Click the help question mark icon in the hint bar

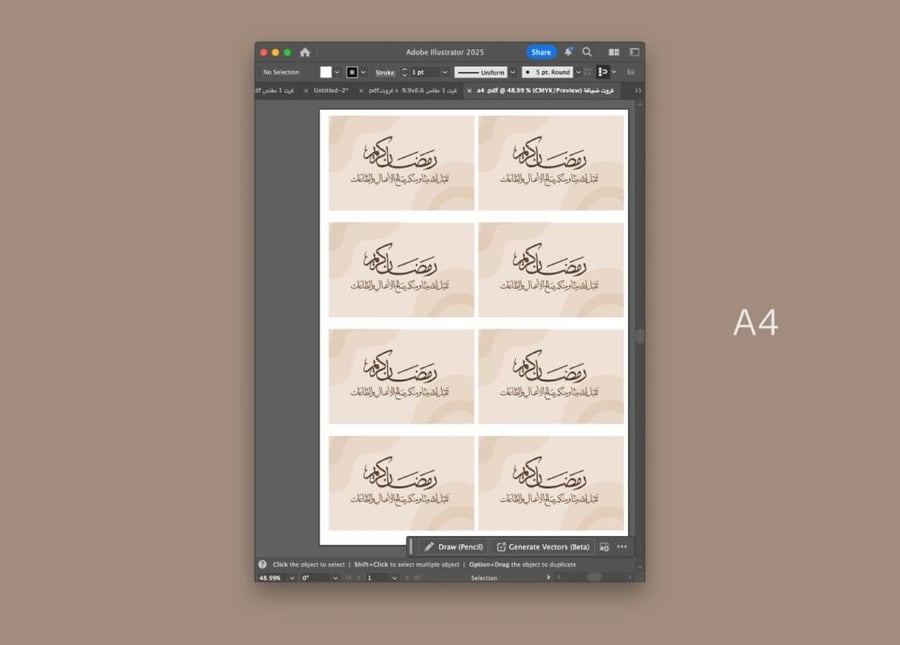(x=262, y=565)
